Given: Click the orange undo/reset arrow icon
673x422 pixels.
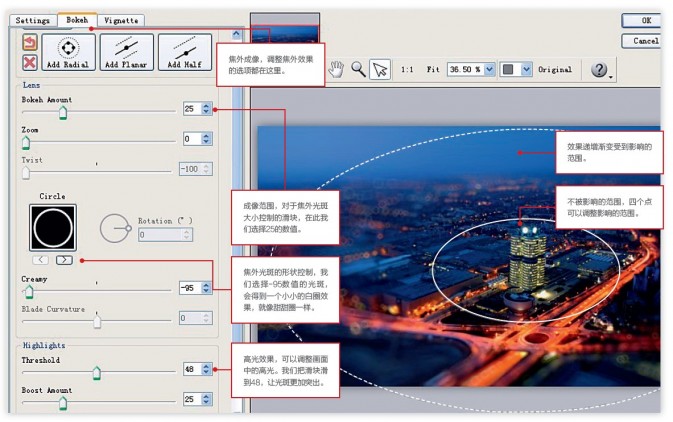Looking at the screenshot, I should (30, 43).
